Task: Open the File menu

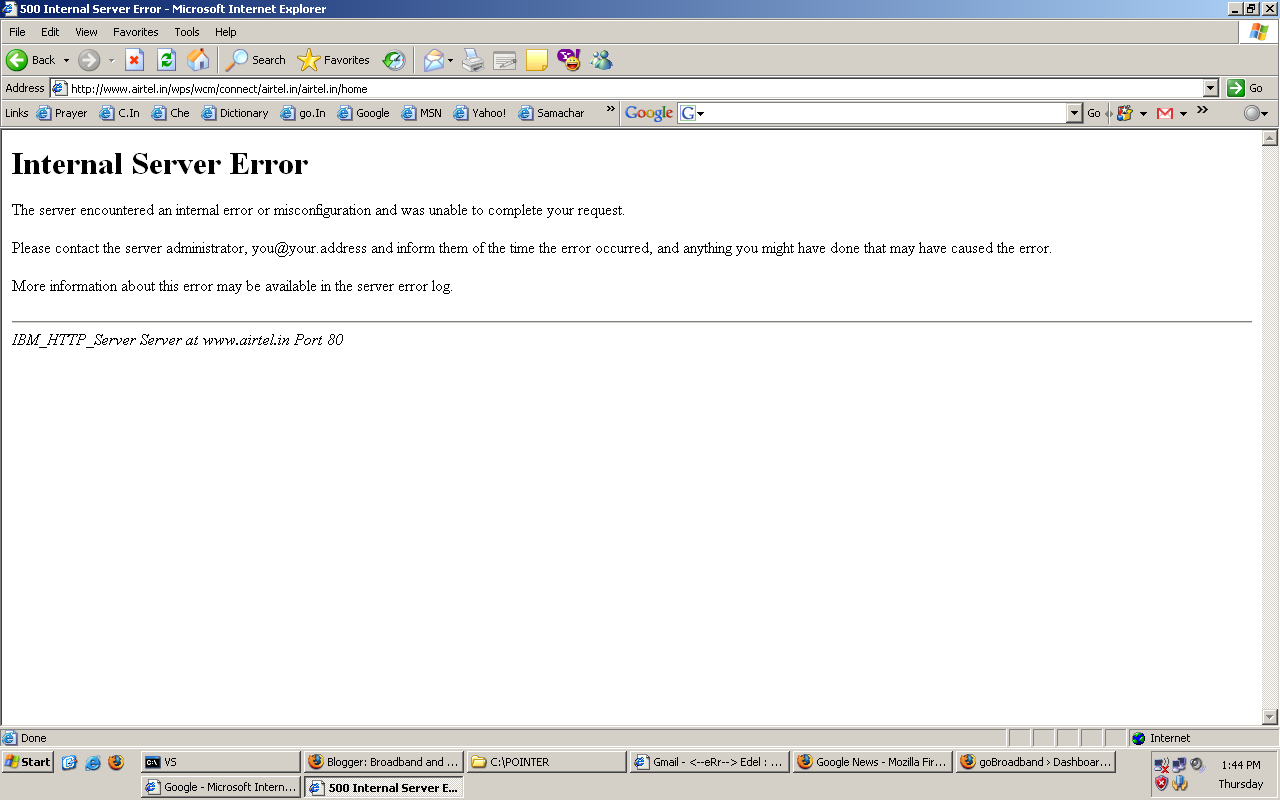Action: click(x=17, y=32)
